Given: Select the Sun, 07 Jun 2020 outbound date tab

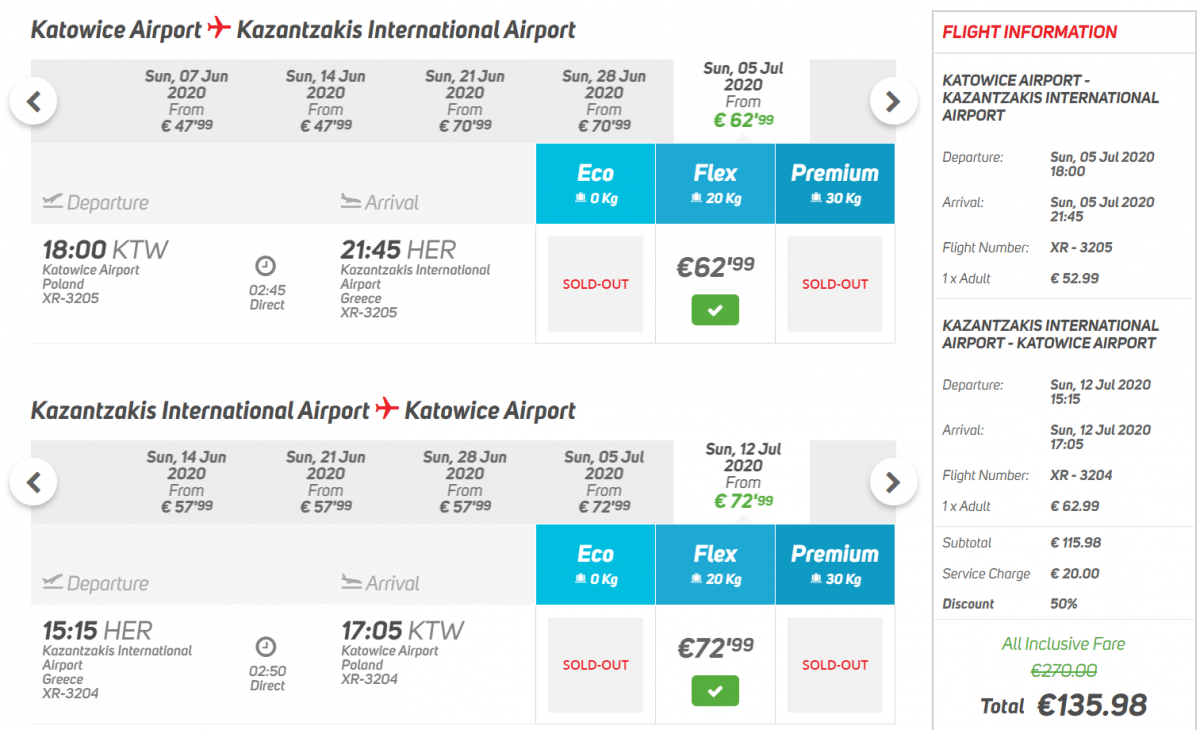Looking at the screenshot, I should pyautogui.click(x=186, y=100).
